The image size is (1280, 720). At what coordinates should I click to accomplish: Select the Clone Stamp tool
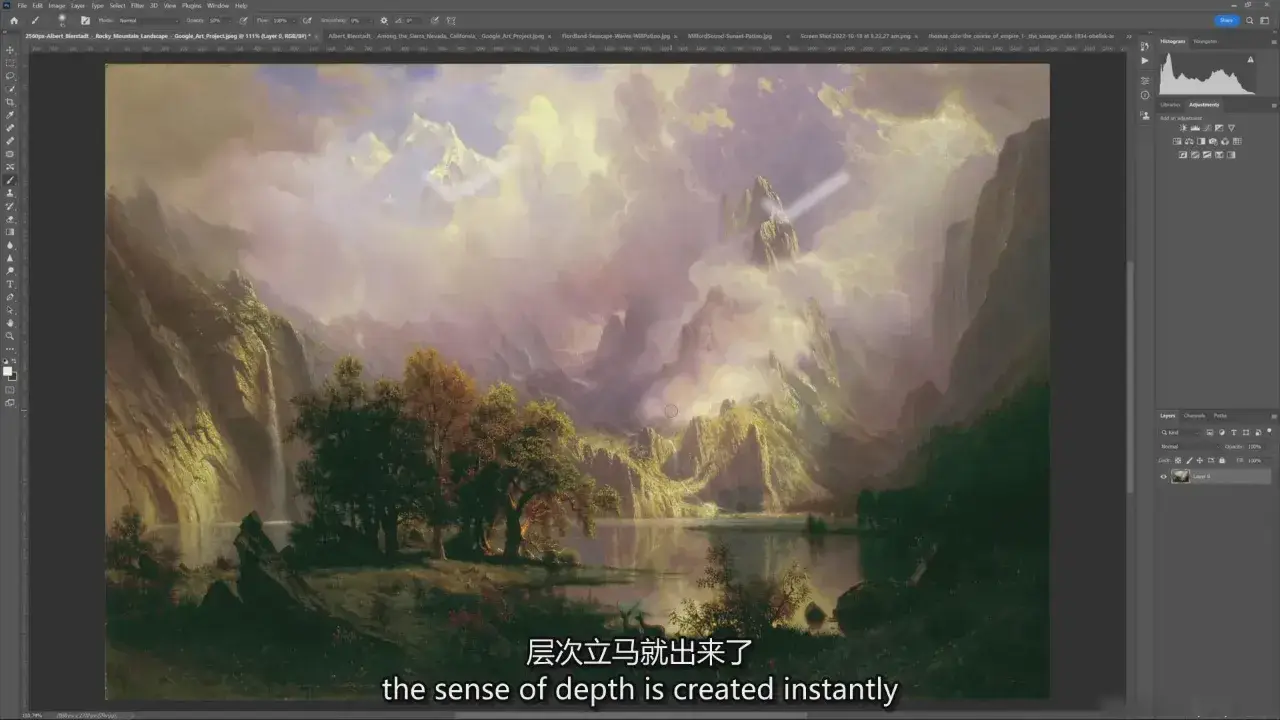10,193
